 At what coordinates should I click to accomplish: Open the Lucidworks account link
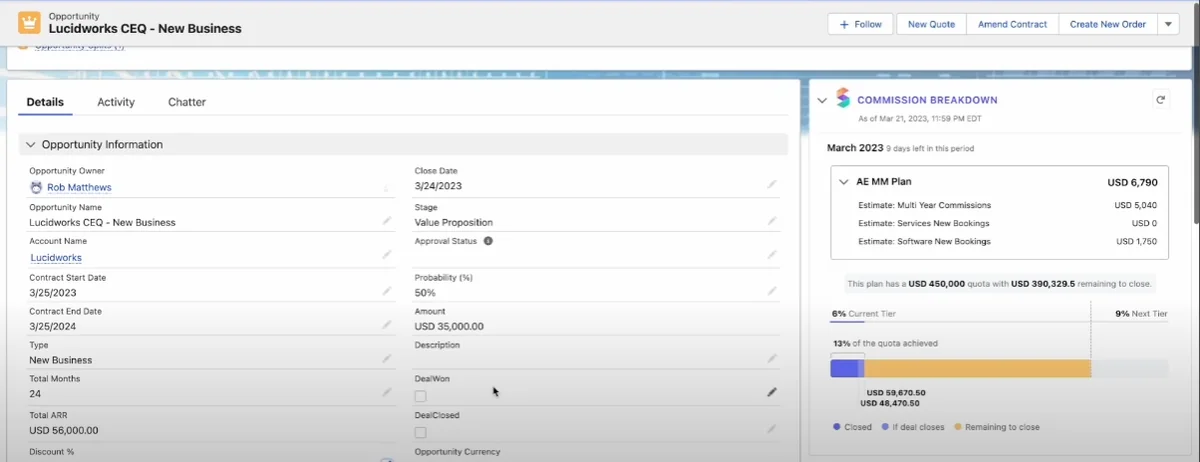point(56,257)
